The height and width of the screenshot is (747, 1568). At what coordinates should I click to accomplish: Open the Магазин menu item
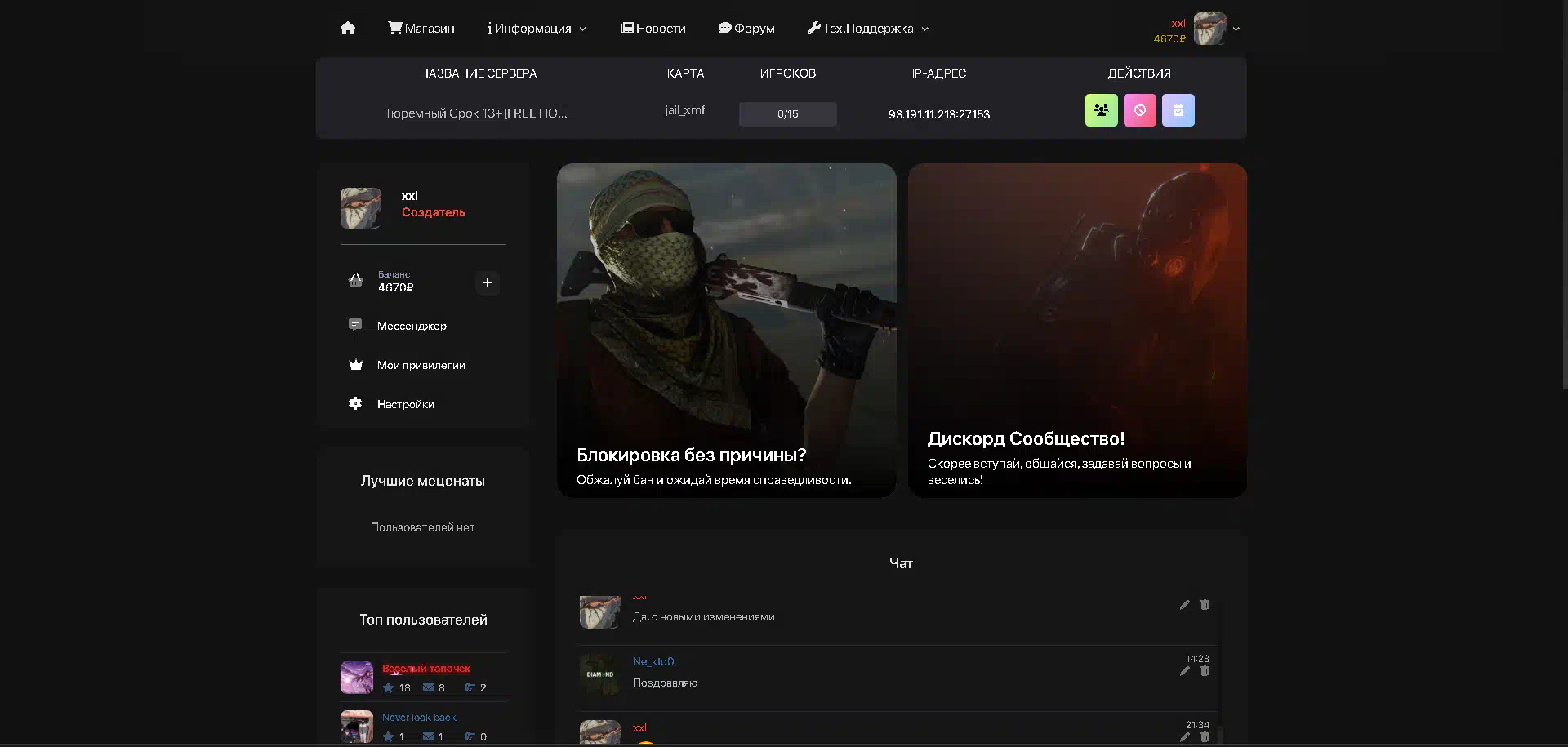coord(421,29)
